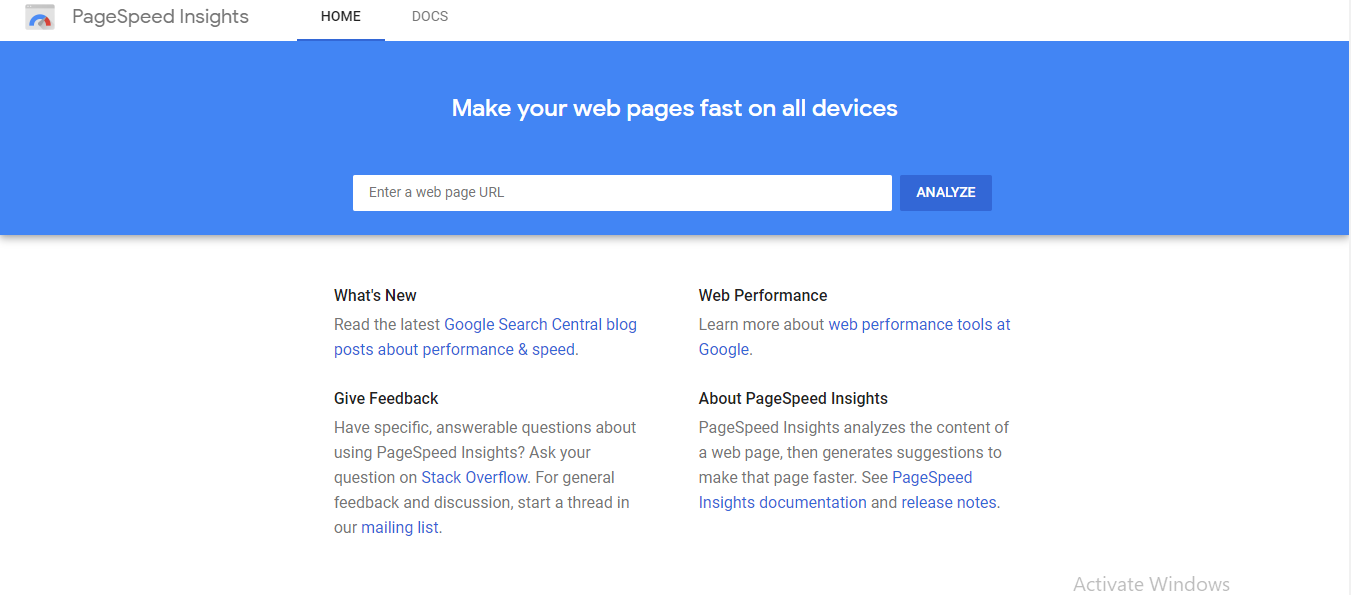This screenshot has height=595, width=1351.
Task: Visit the mailing list link
Action: [400, 527]
